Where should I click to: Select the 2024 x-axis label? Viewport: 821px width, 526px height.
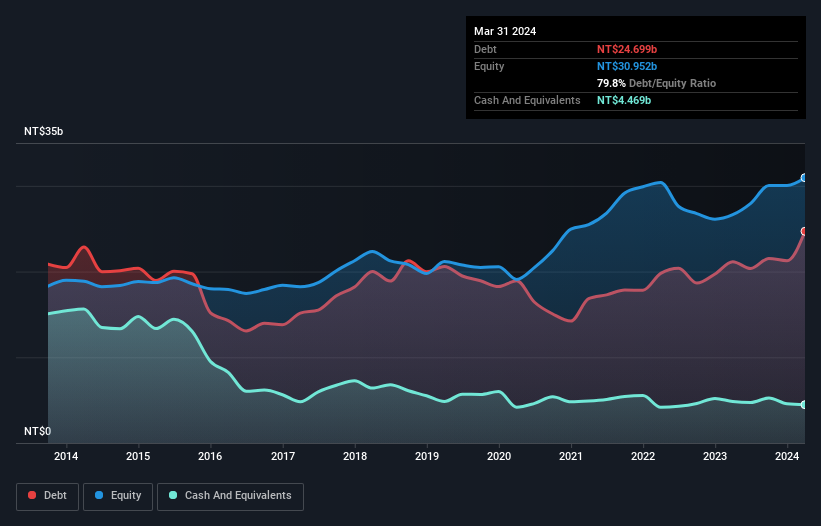click(787, 456)
